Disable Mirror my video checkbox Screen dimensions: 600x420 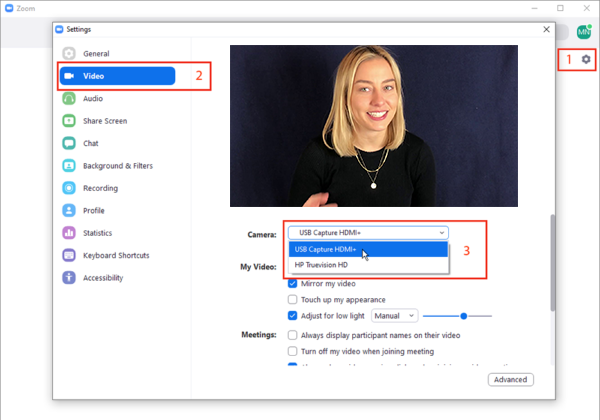pos(292,283)
